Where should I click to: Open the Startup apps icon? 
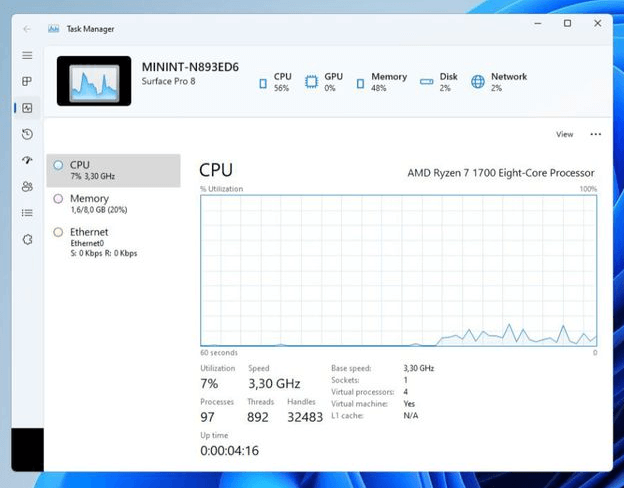[27, 160]
